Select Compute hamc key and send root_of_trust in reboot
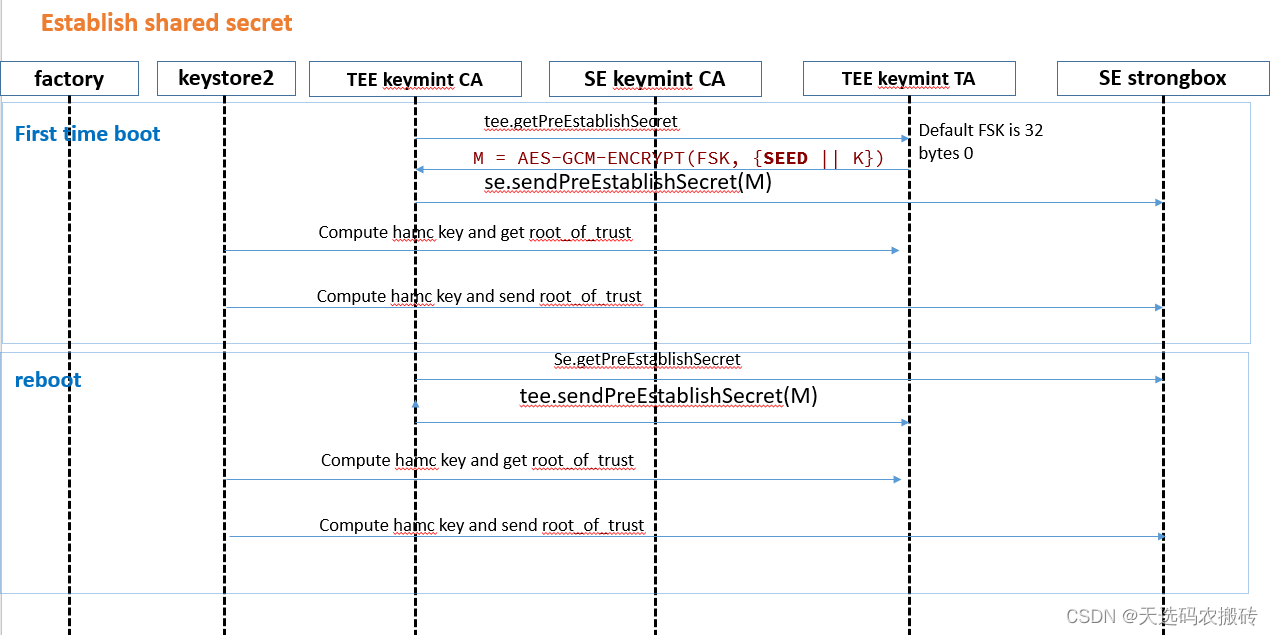 click(481, 525)
